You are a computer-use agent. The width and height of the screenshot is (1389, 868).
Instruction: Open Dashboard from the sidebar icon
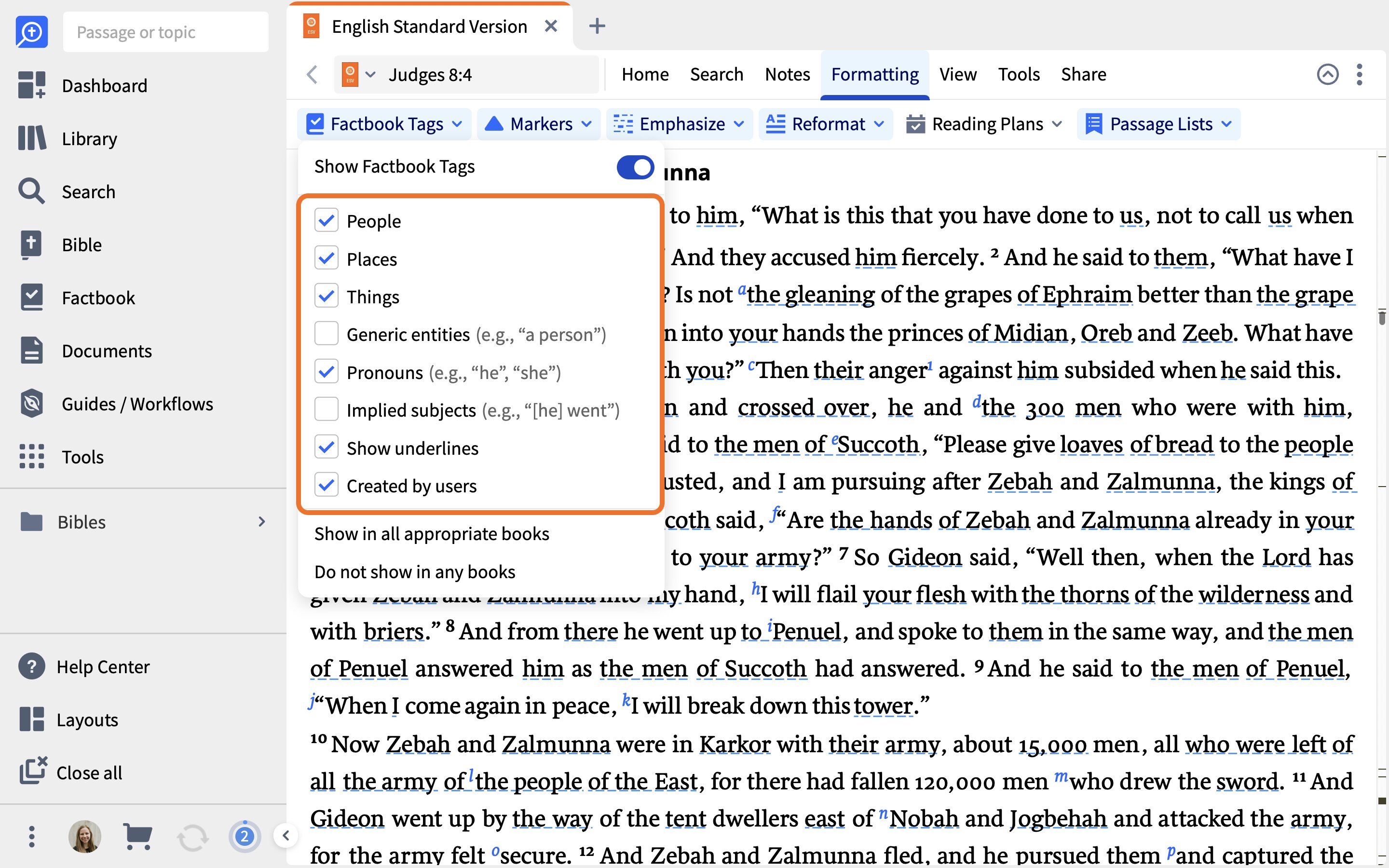[31, 85]
